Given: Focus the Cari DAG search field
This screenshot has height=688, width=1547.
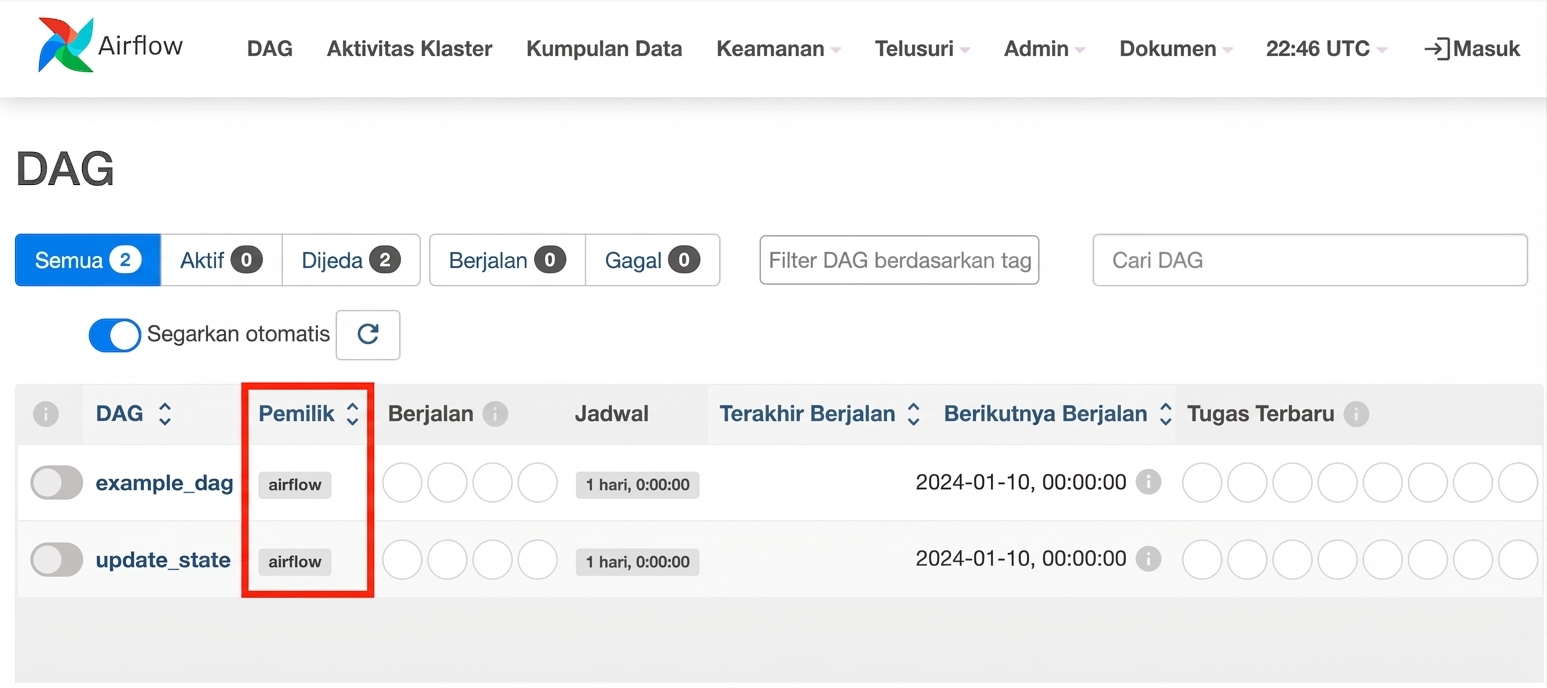Looking at the screenshot, I should point(1310,260).
